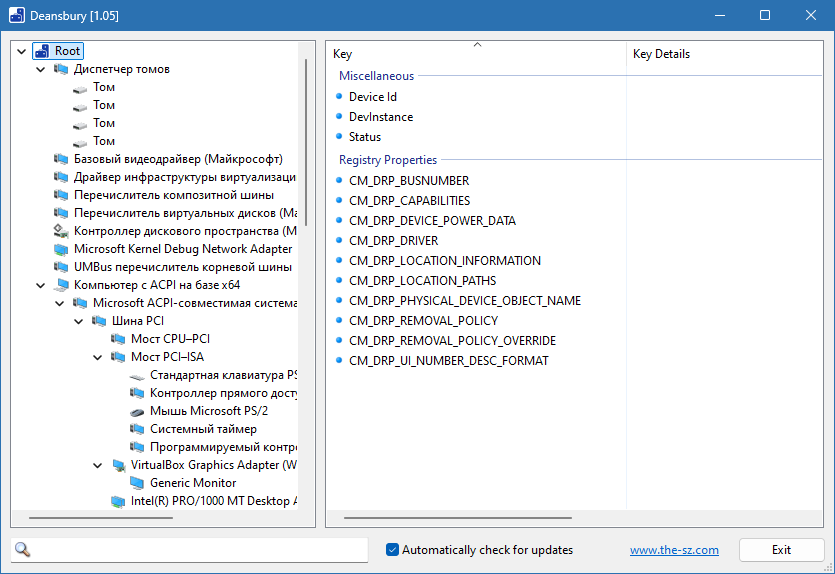Select the Generic Monitor tree label
The image size is (835, 574).
coord(193,483)
